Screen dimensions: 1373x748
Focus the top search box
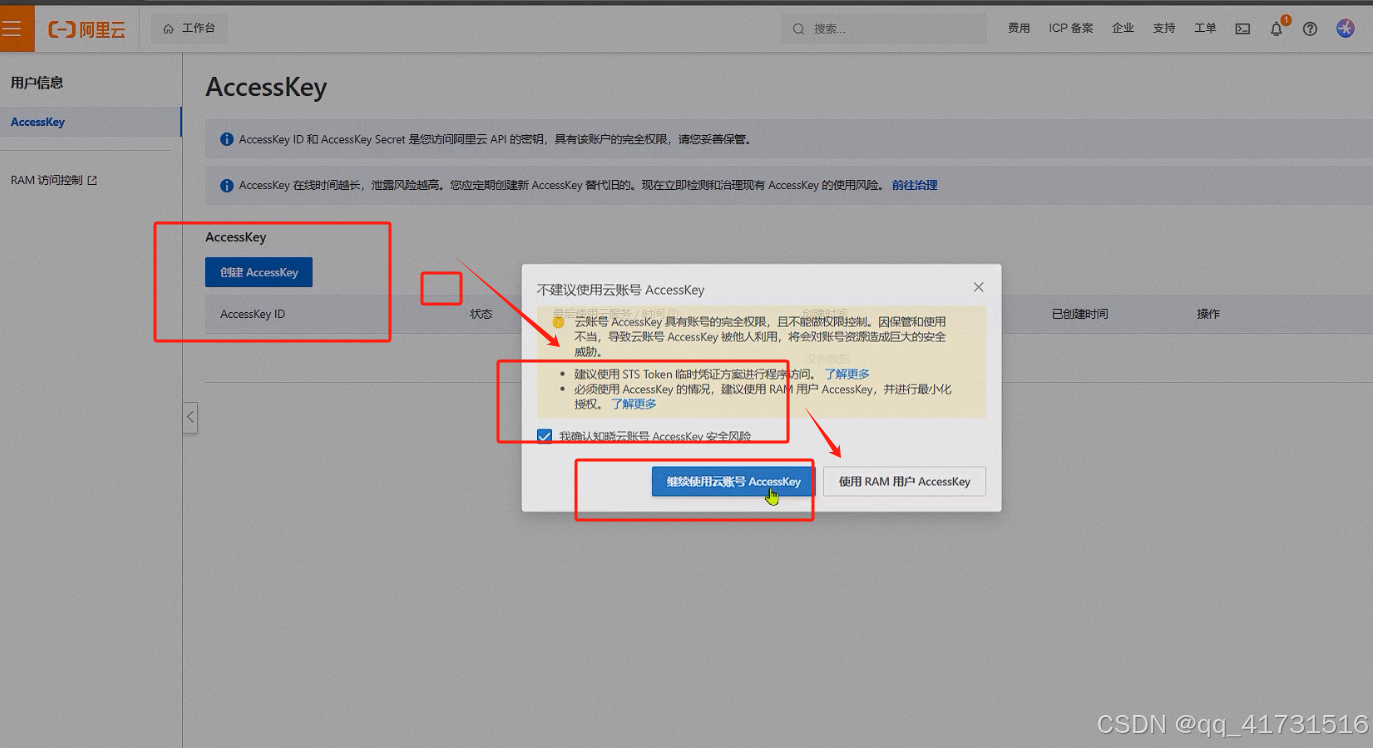tap(884, 29)
